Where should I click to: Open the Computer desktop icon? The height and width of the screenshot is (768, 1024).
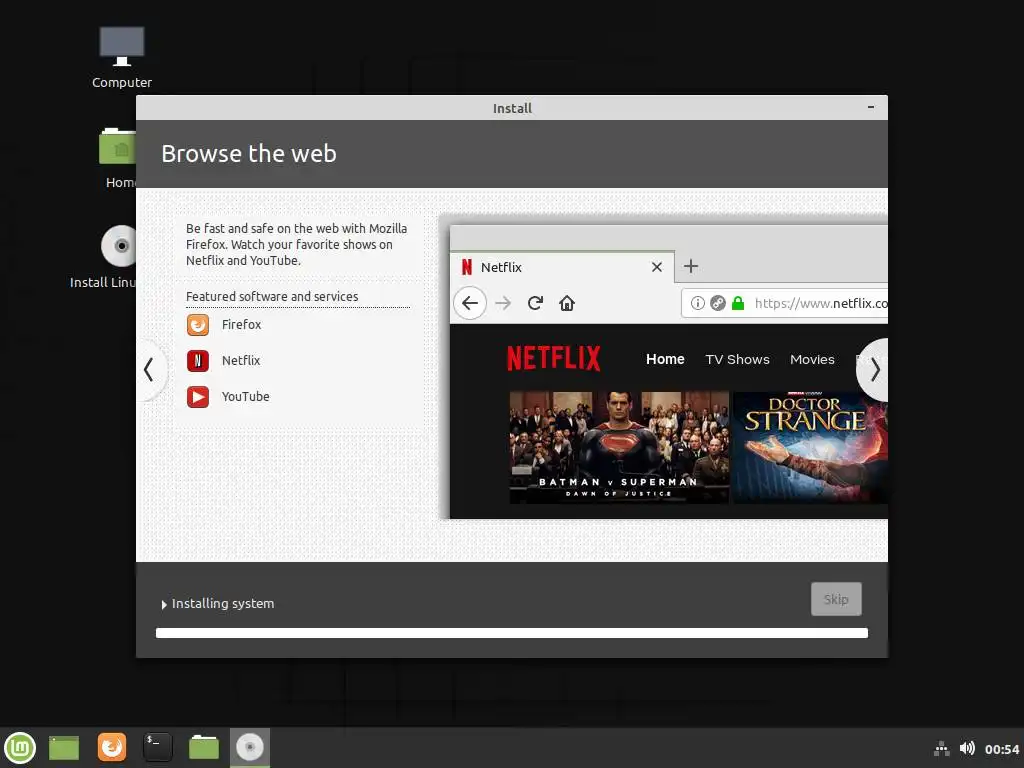121,57
